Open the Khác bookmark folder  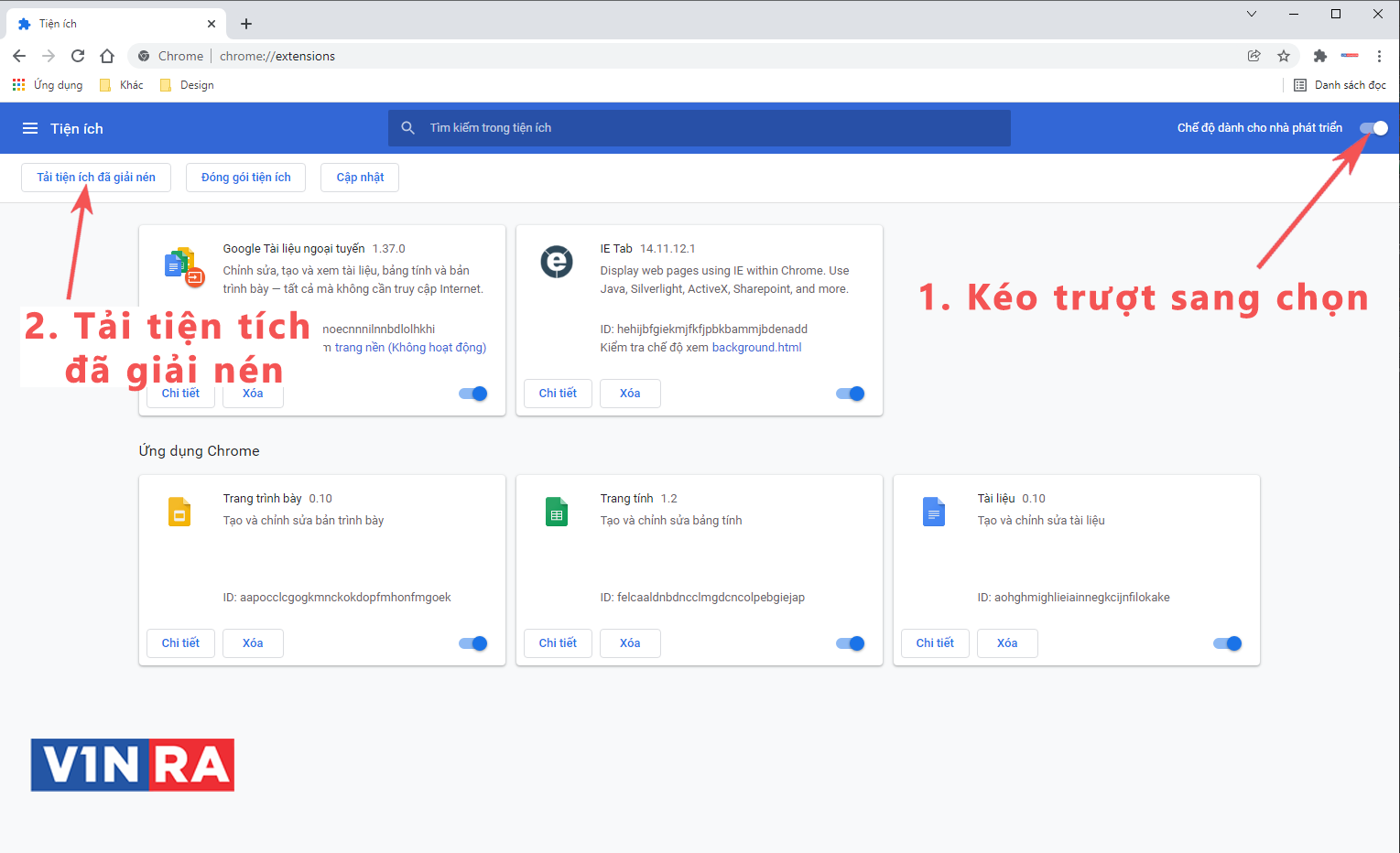[122, 85]
